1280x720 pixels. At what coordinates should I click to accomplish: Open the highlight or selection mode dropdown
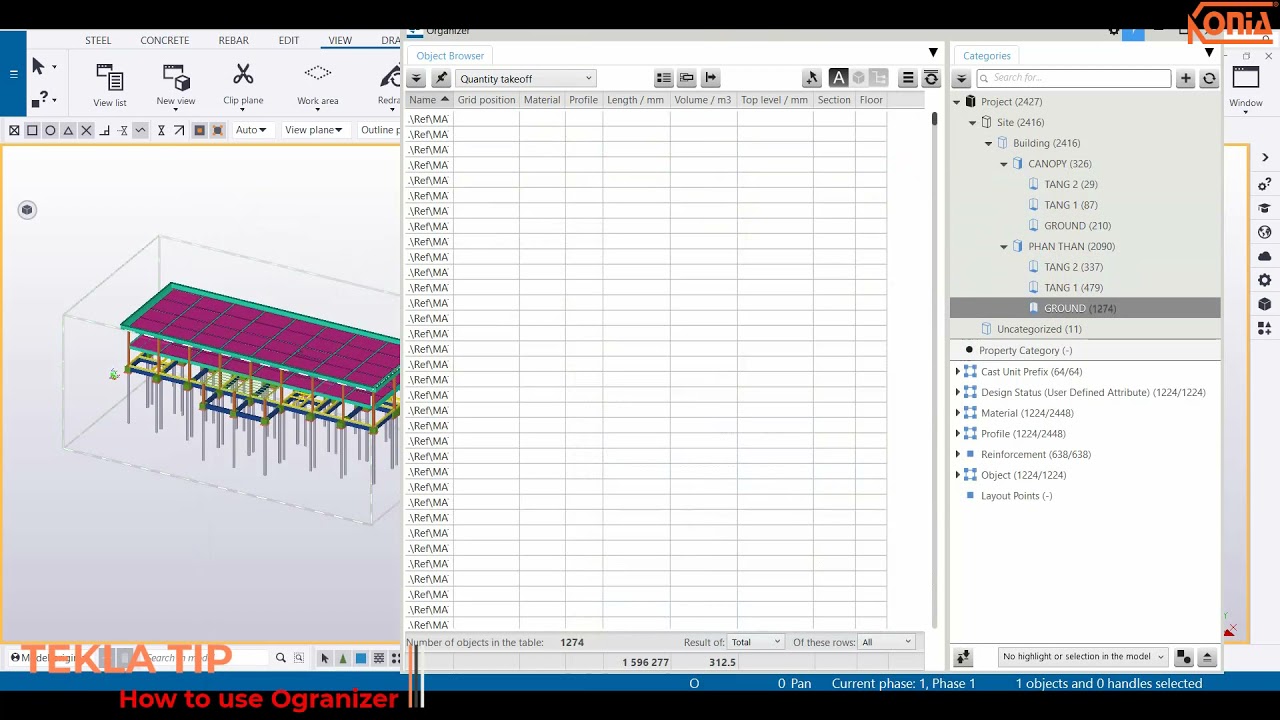point(1083,657)
